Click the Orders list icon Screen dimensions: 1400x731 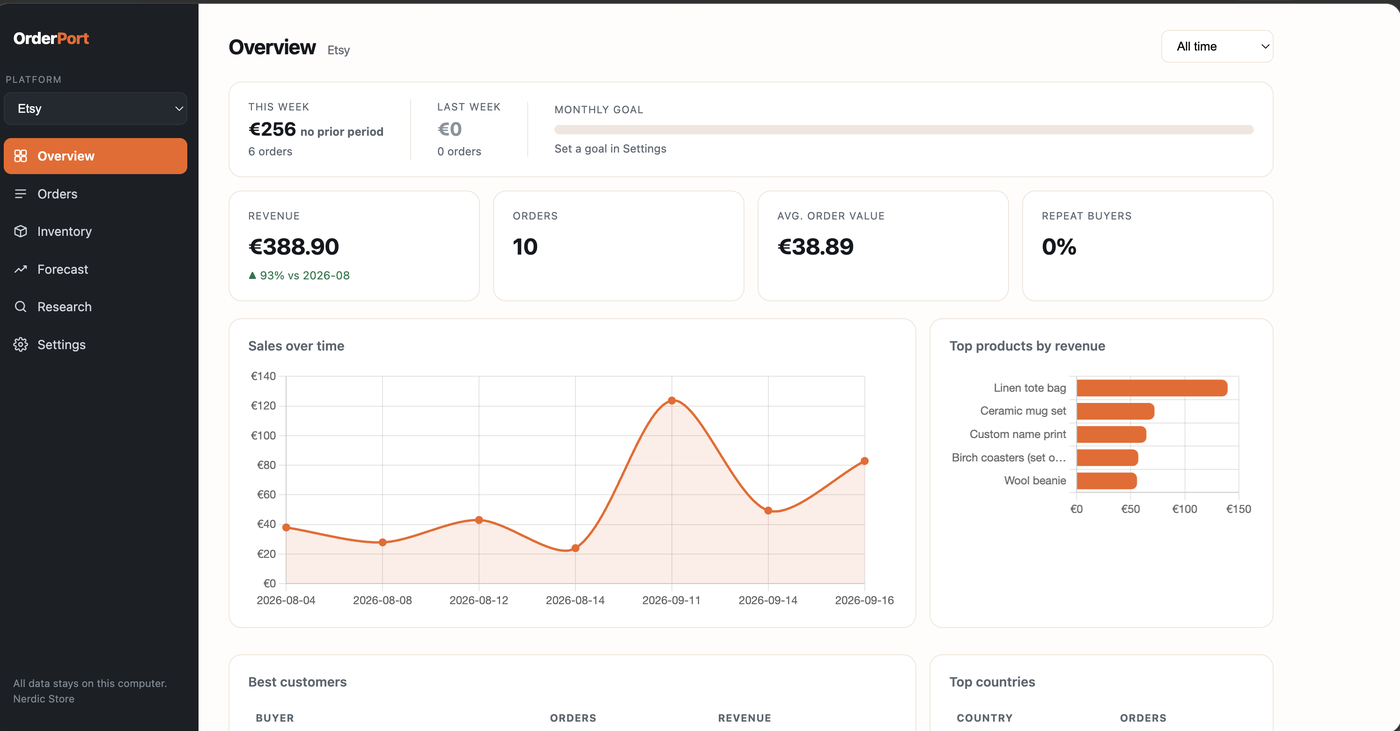[x=21, y=194]
